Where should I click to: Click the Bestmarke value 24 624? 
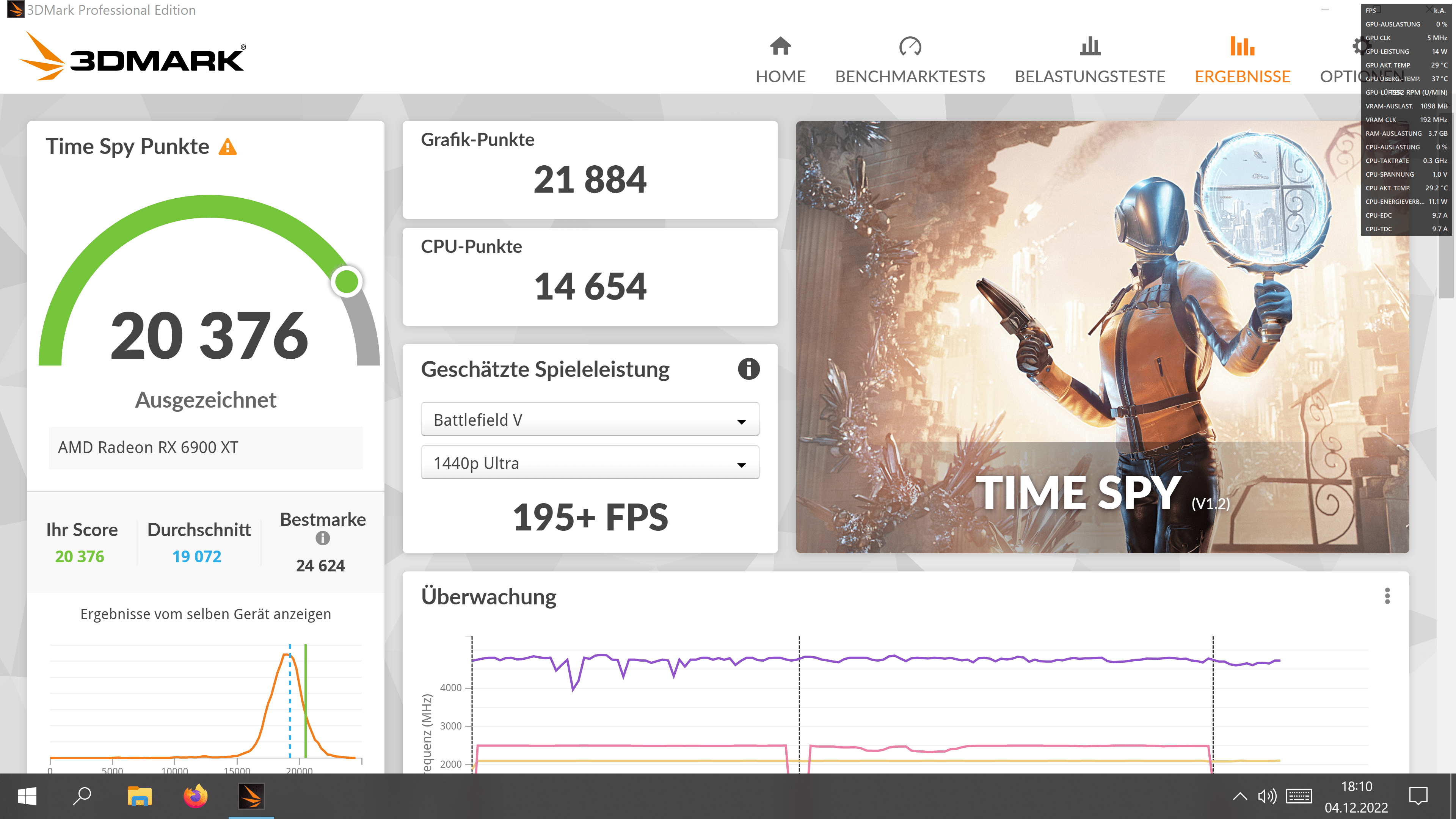(320, 565)
